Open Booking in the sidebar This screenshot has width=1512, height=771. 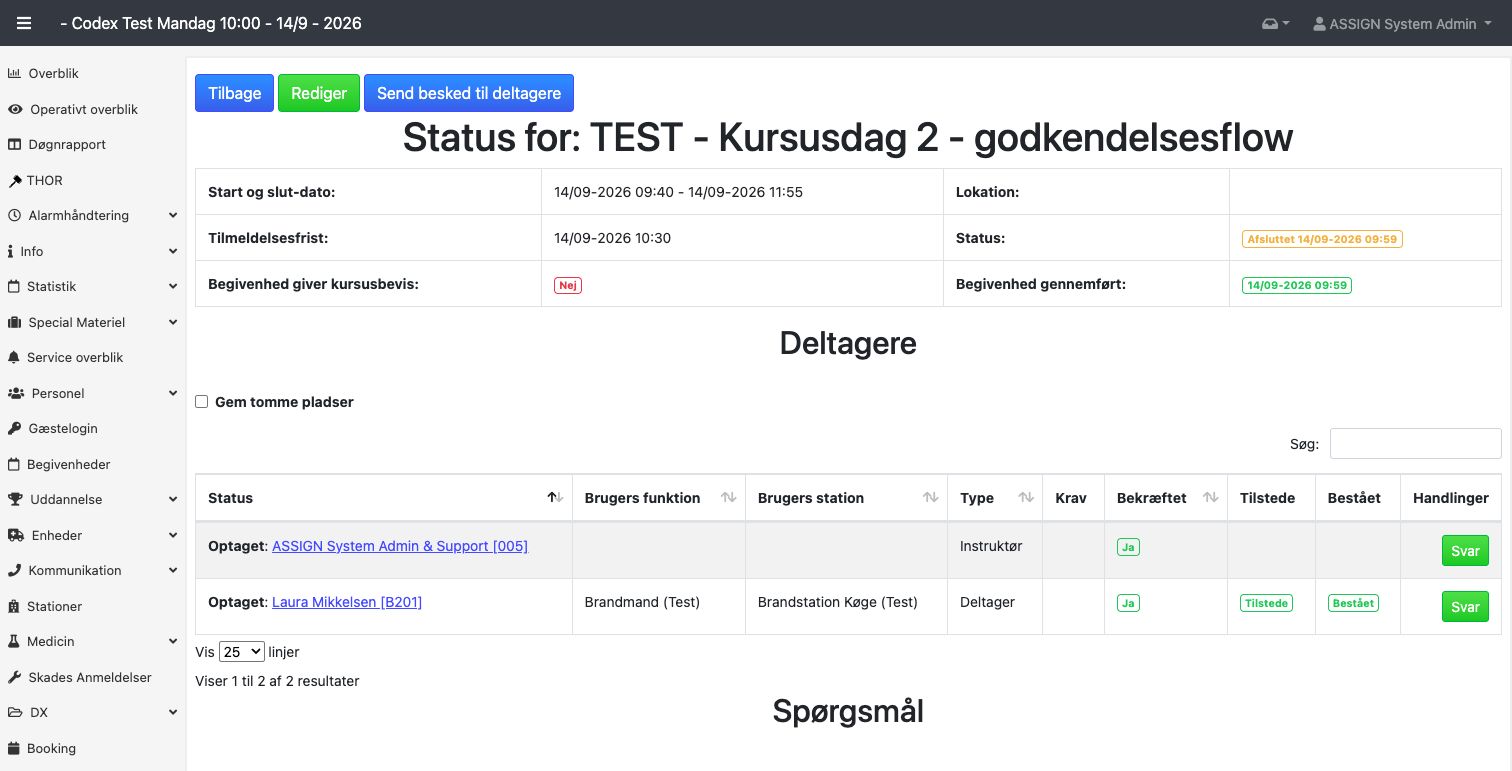pos(51,748)
